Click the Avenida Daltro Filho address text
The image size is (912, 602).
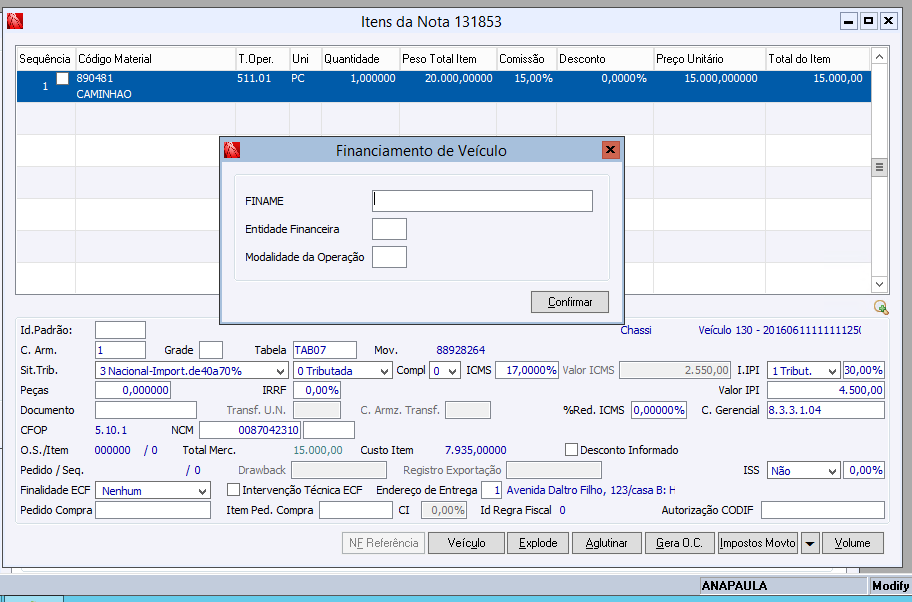pos(591,490)
